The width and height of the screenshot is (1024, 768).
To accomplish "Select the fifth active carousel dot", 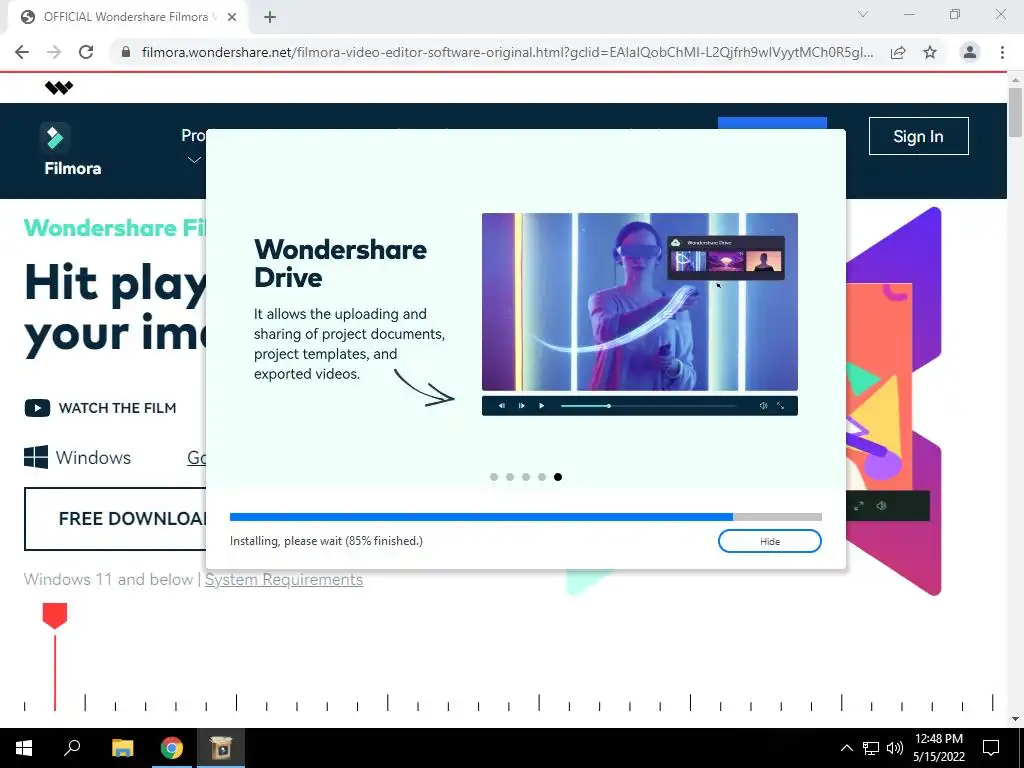I will coord(558,477).
